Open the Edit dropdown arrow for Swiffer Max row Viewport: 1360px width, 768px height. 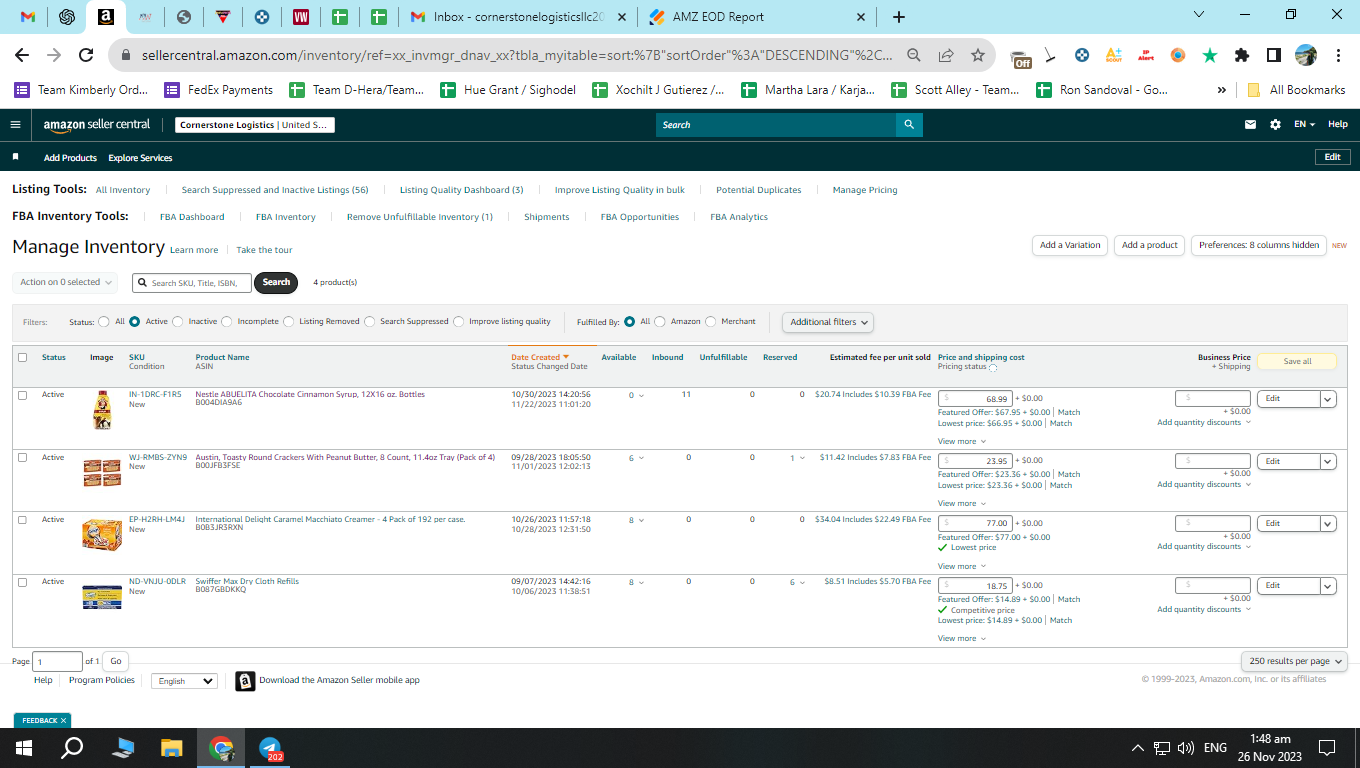point(1328,586)
